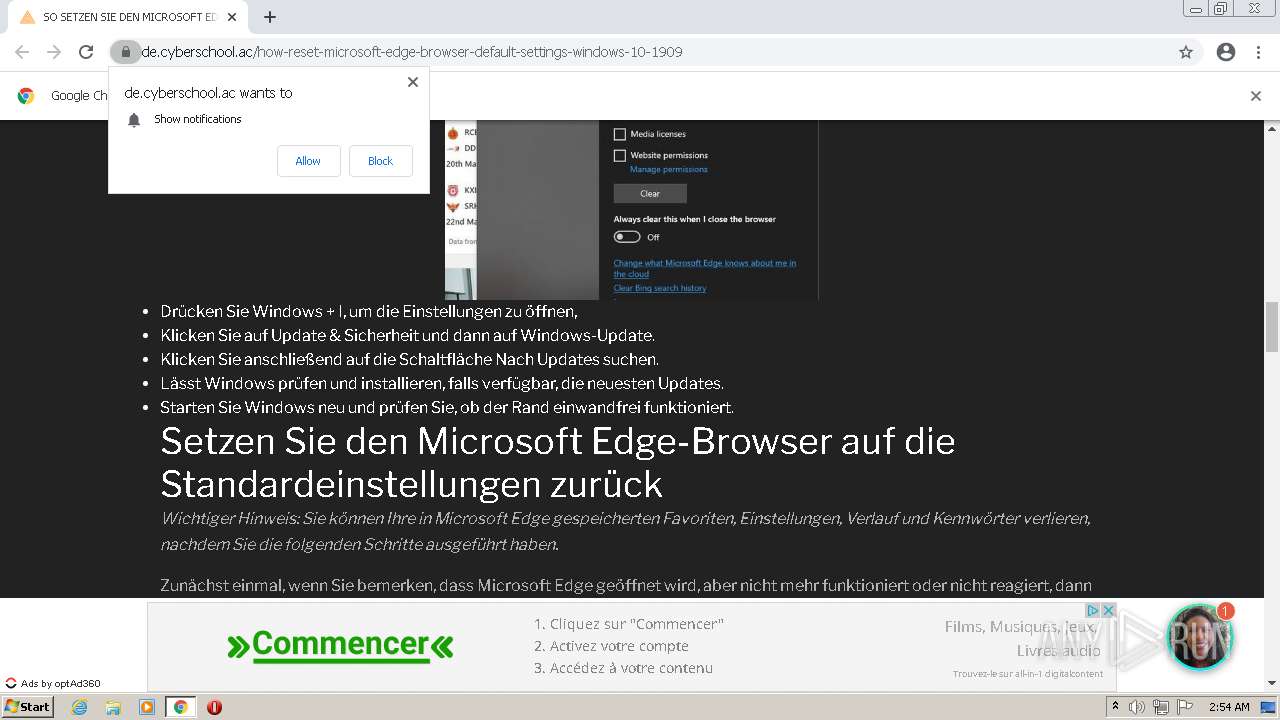This screenshot has width=1280, height=720.
Task: Tick the Media licenses checkbox
Action: [620, 134]
